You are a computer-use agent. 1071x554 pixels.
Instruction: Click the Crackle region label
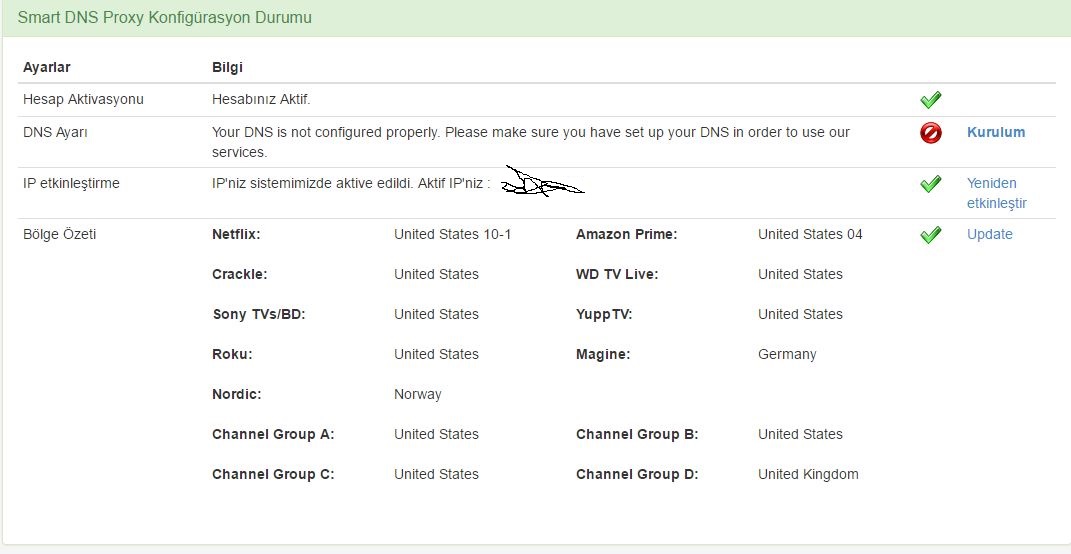click(x=239, y=274)
